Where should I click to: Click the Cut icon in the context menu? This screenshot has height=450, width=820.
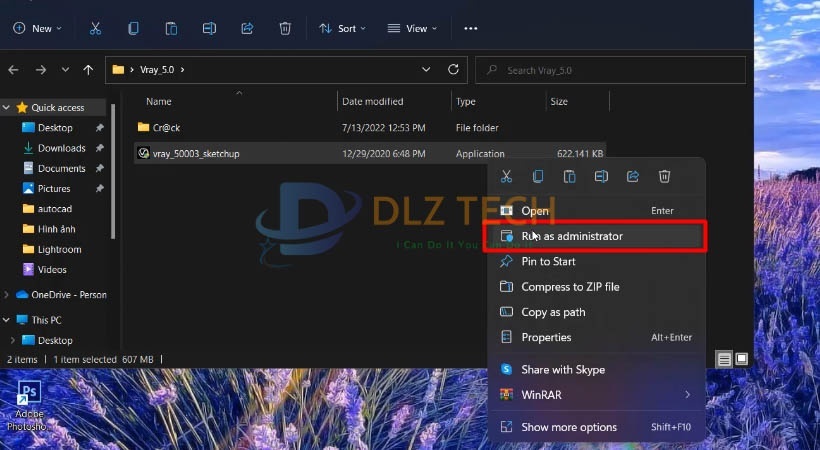pyautogui.click(x=506, y=176)
